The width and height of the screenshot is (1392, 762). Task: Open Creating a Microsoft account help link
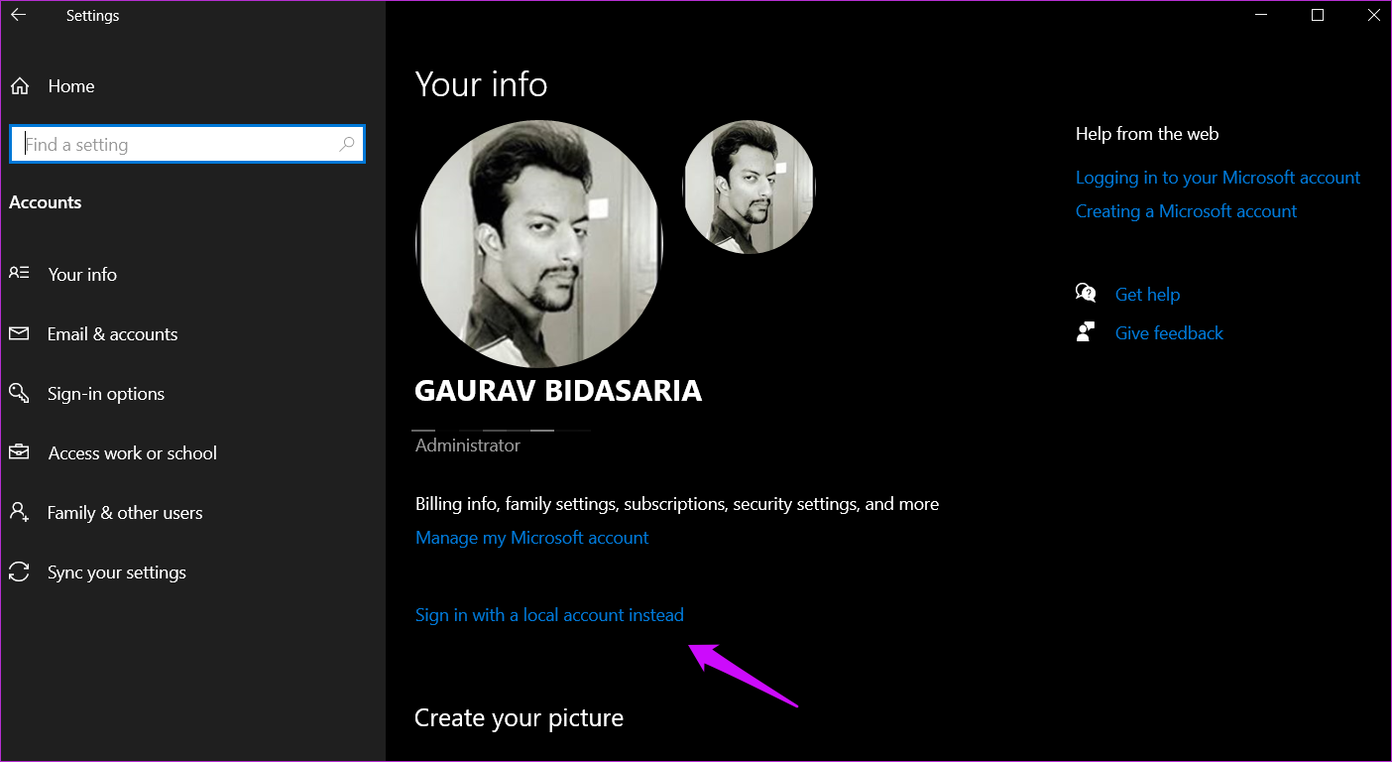[x=1186, y=211]
